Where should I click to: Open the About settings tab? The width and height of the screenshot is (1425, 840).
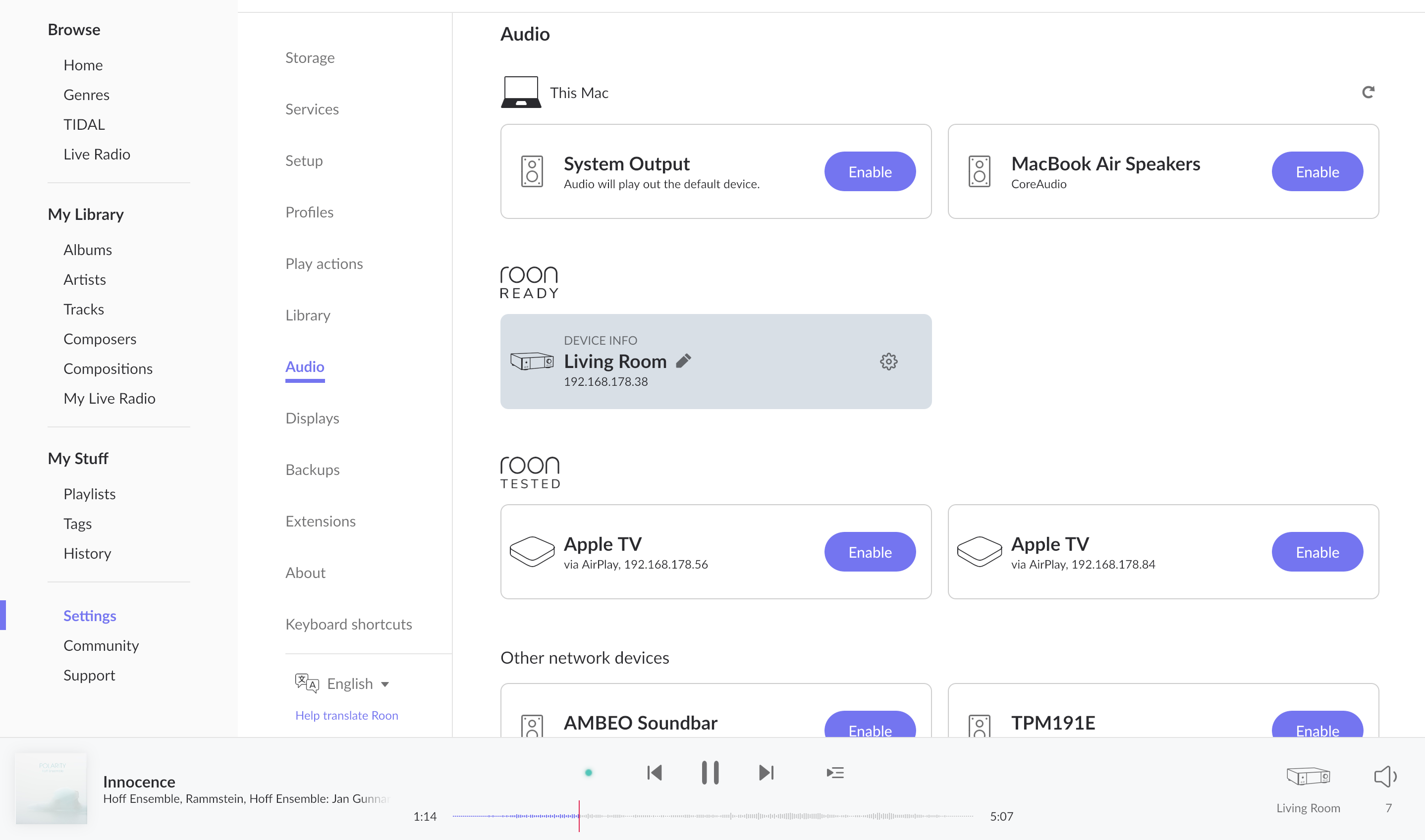305,573
